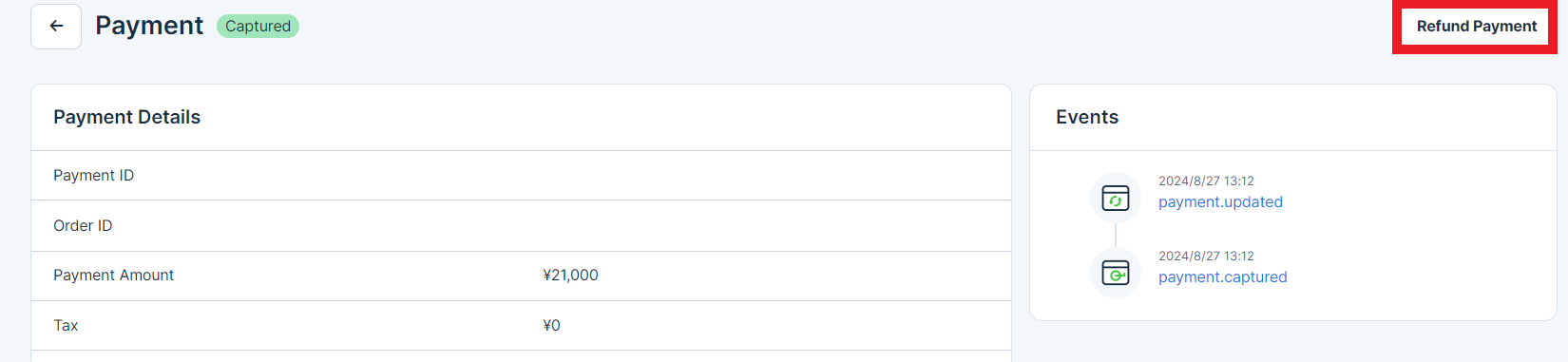Screen dimensions: 1568x362
Task: Click the Order ID row label
Action: click(x=83, y=225)
